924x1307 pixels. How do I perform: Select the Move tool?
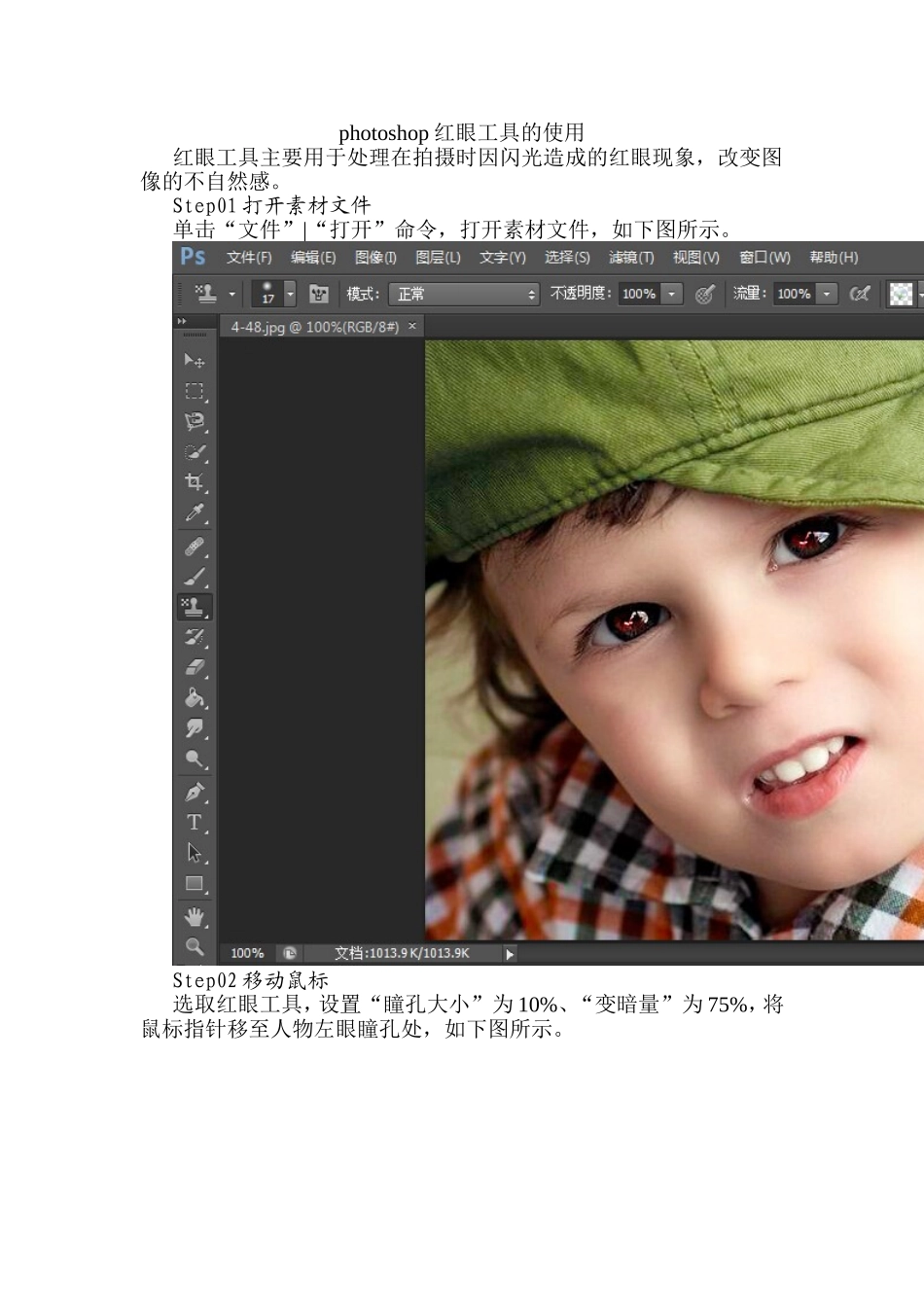(195, 361)
